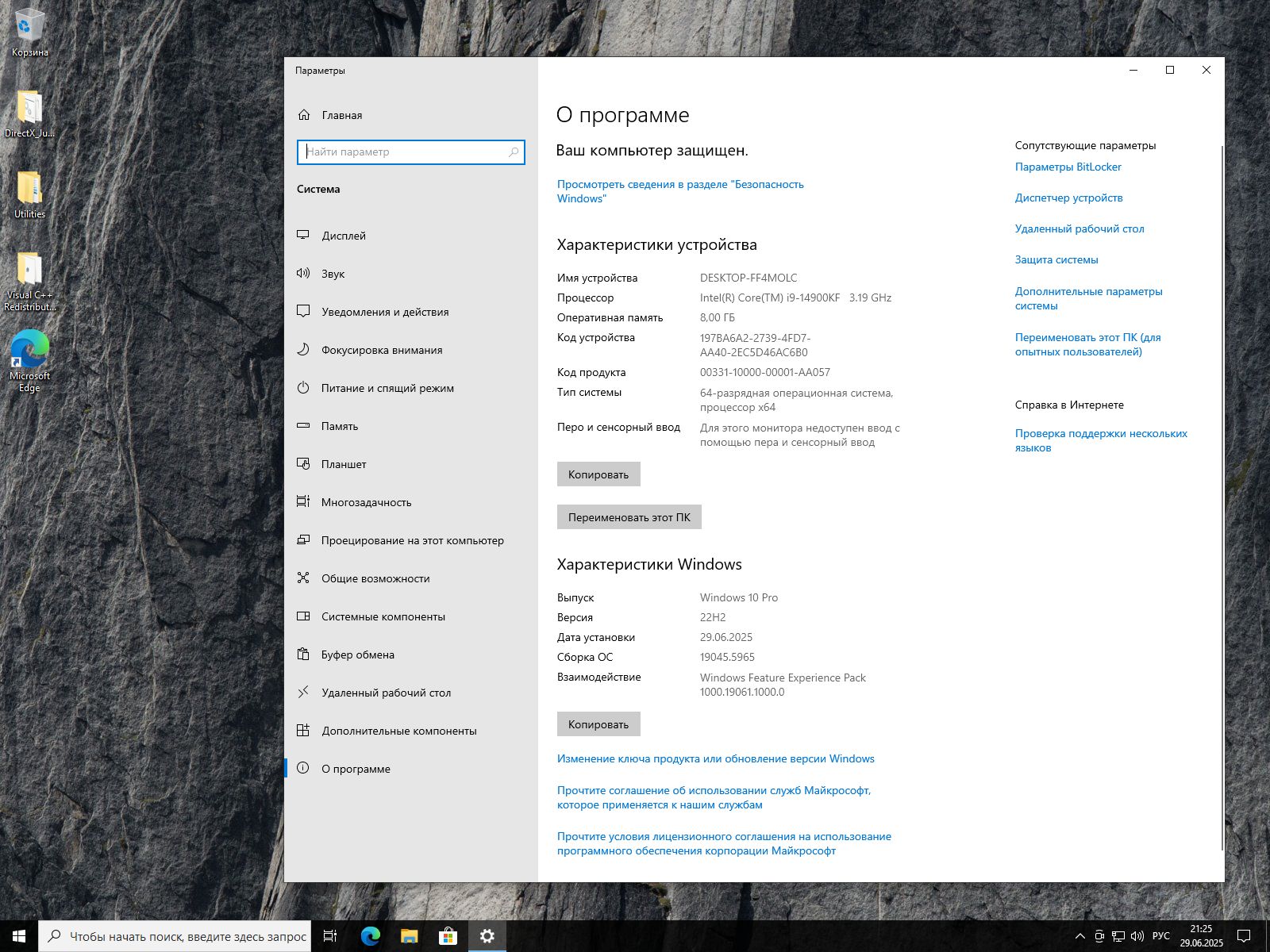
Task: Select the Visual C++ Redistribut... desktop folder
Action: 29,282
